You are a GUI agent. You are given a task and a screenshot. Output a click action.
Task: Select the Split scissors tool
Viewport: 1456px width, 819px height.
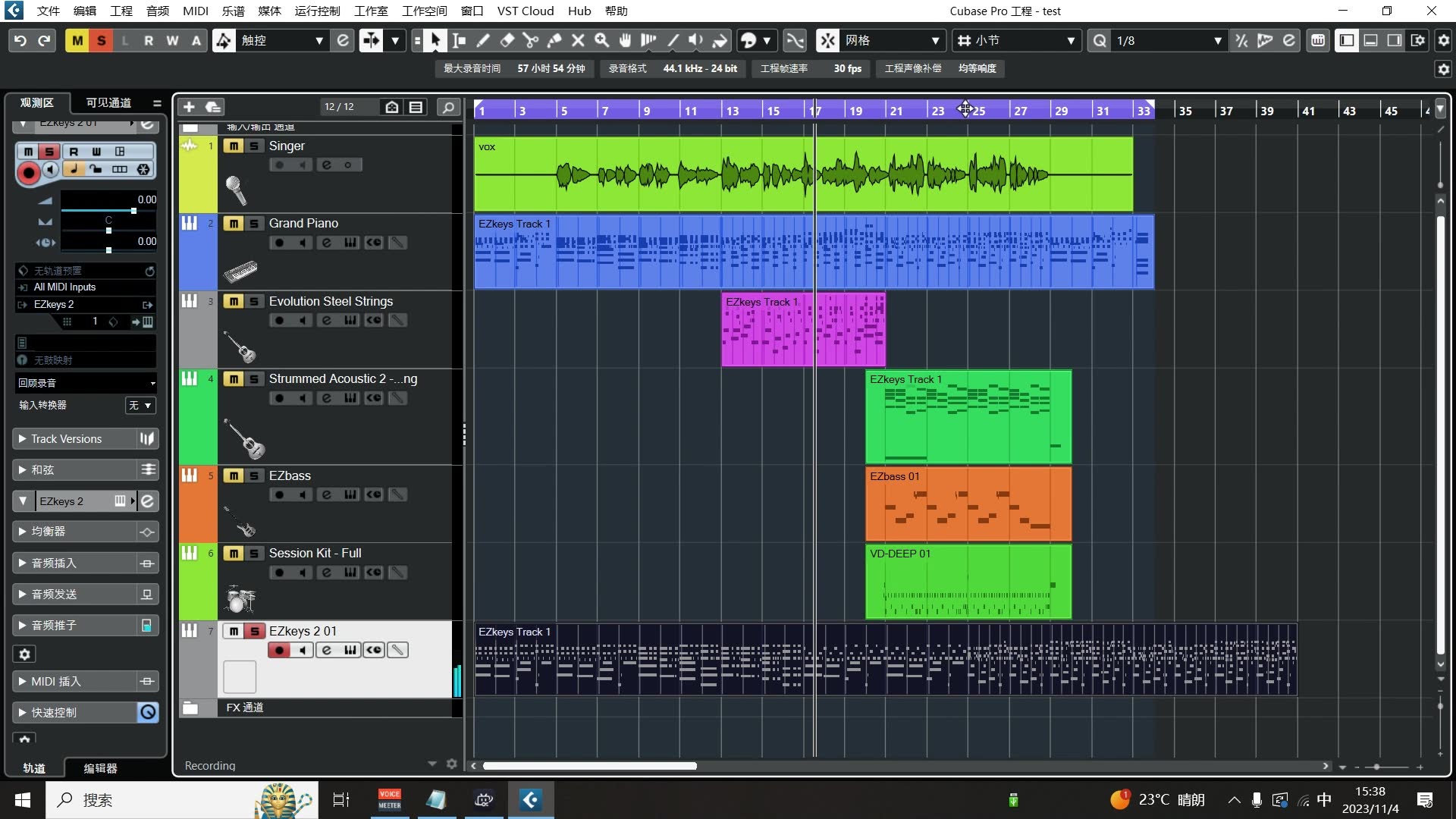(530, 41)
